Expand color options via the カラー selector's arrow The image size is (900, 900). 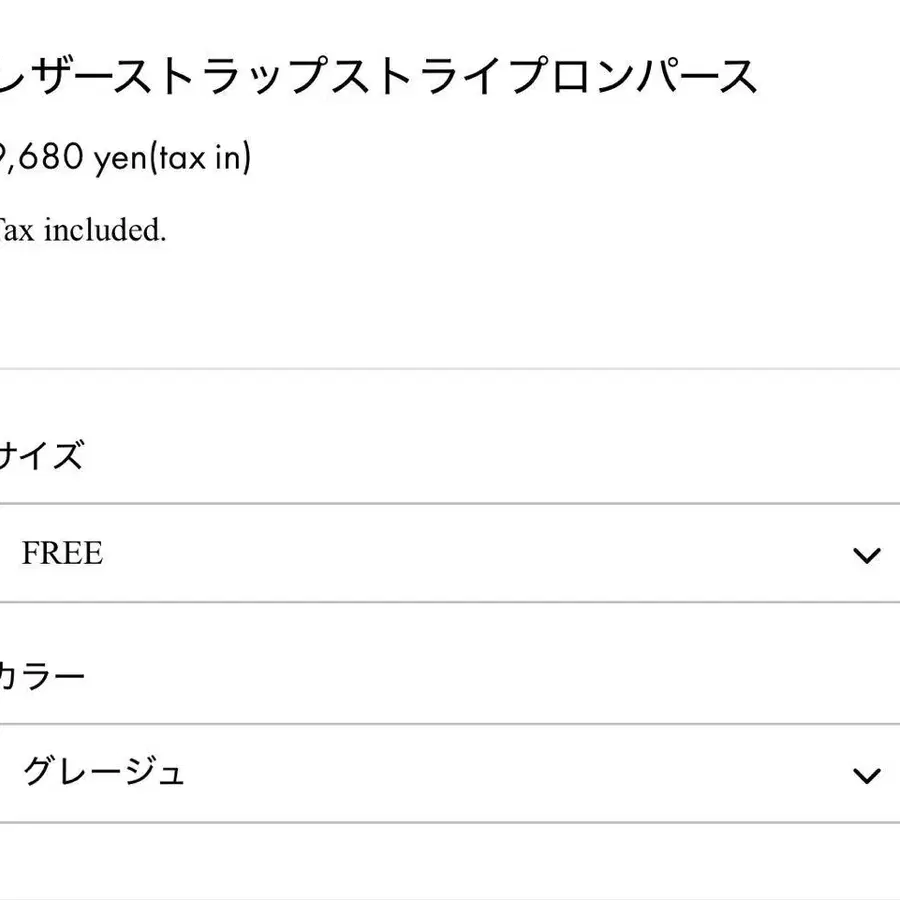866,775
